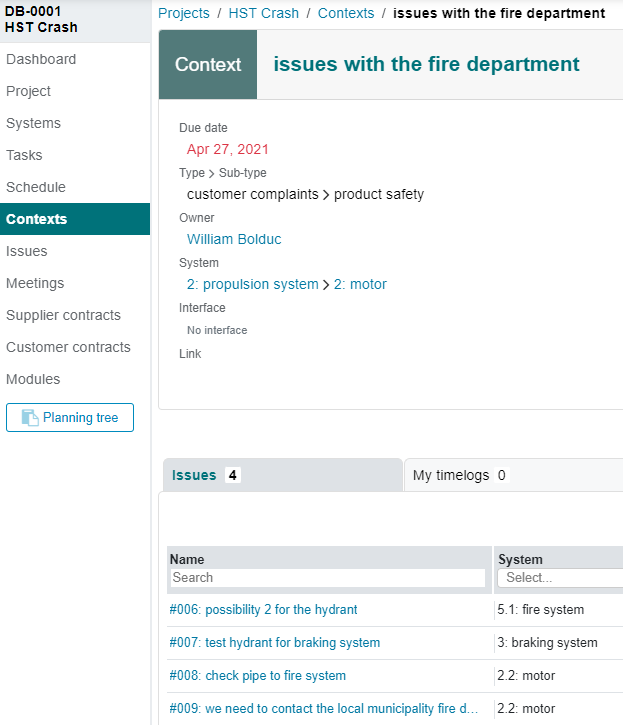Click the product safety sub-type text
623x725 pixels.
tap(379, 194)
